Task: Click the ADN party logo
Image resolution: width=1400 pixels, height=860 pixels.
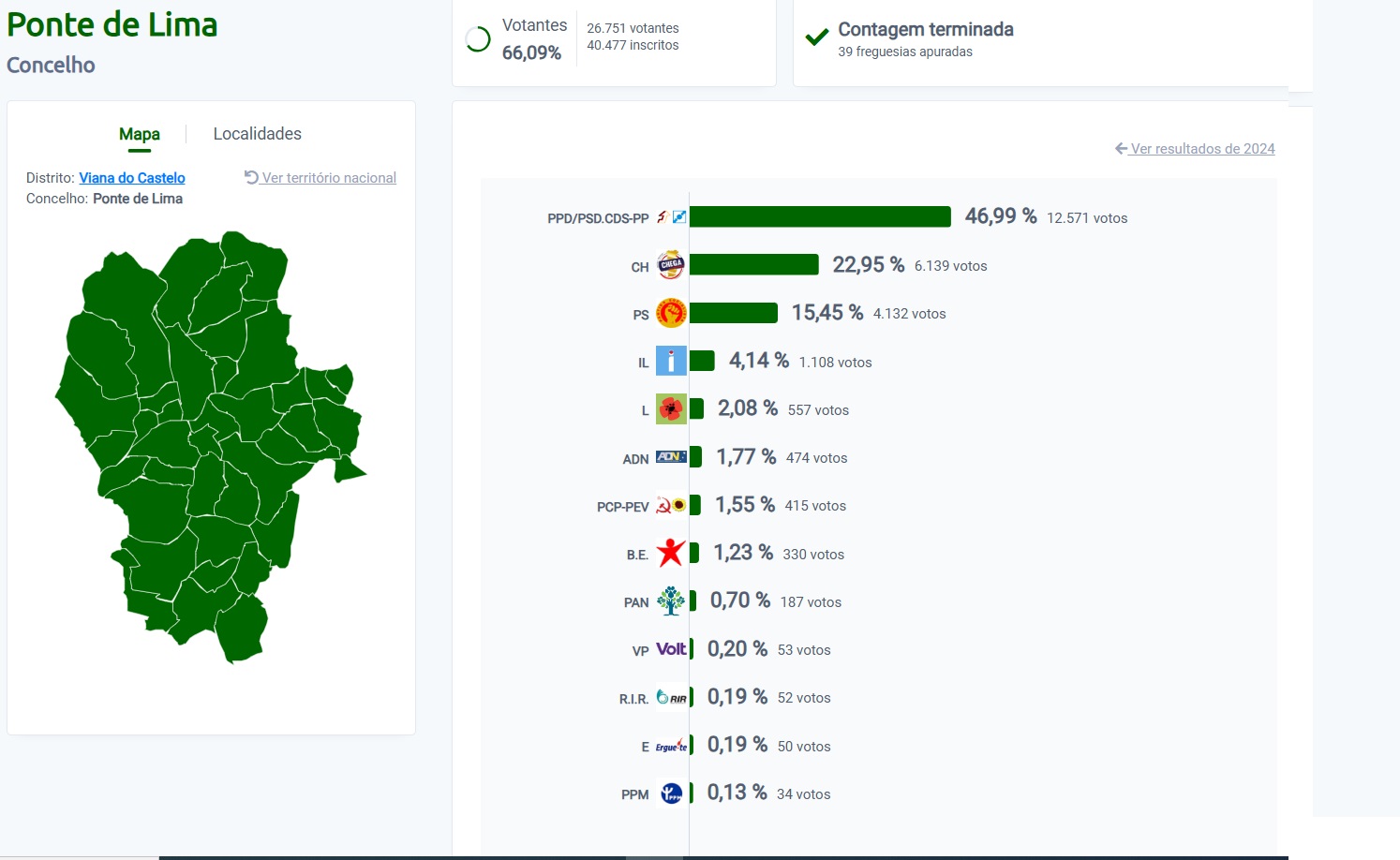Action: click(671, 457)
